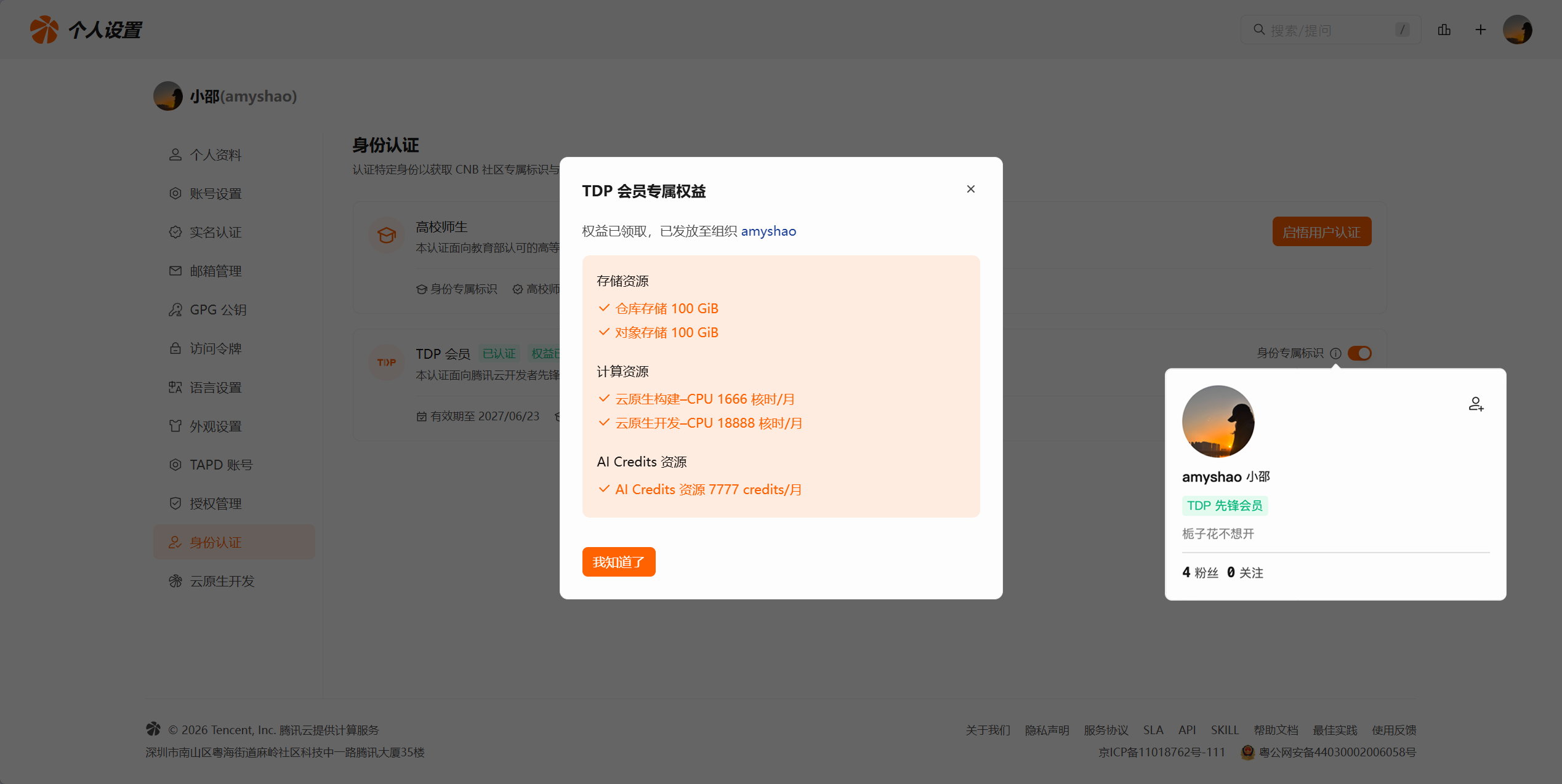Open the user avatar in top right
The image size is (1562, 784).
click(x=1517, y=30)
